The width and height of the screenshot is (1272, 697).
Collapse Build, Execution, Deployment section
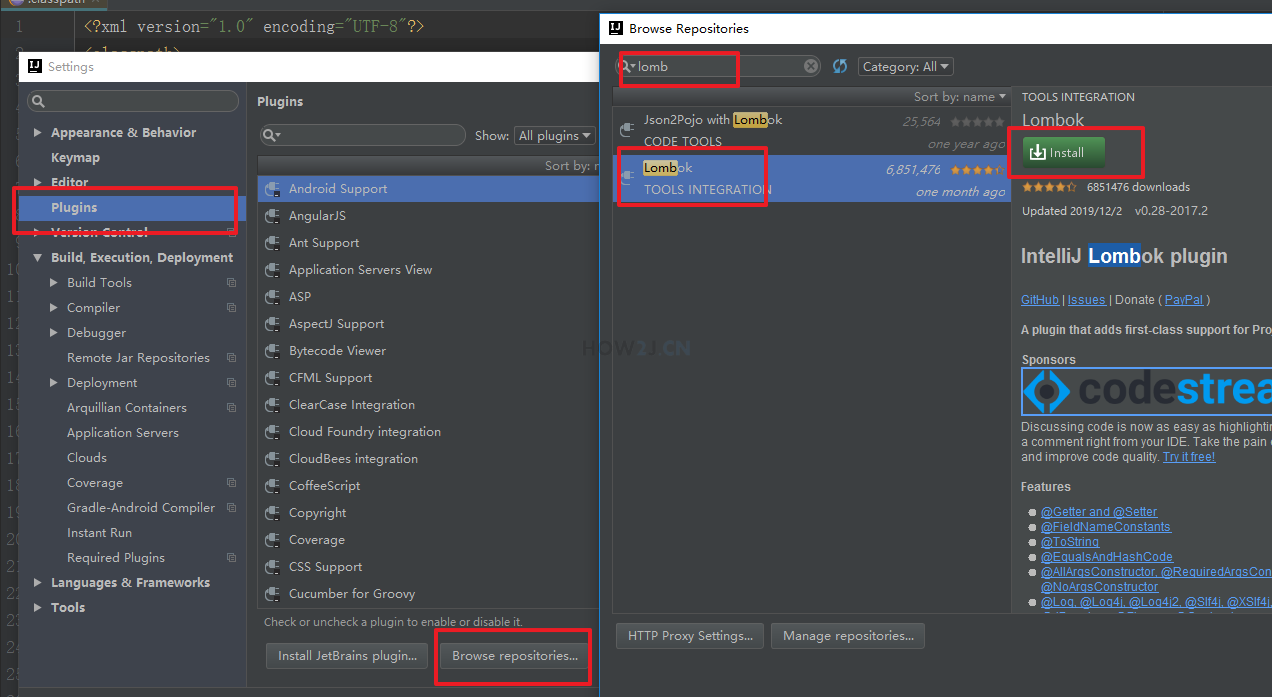38,258
